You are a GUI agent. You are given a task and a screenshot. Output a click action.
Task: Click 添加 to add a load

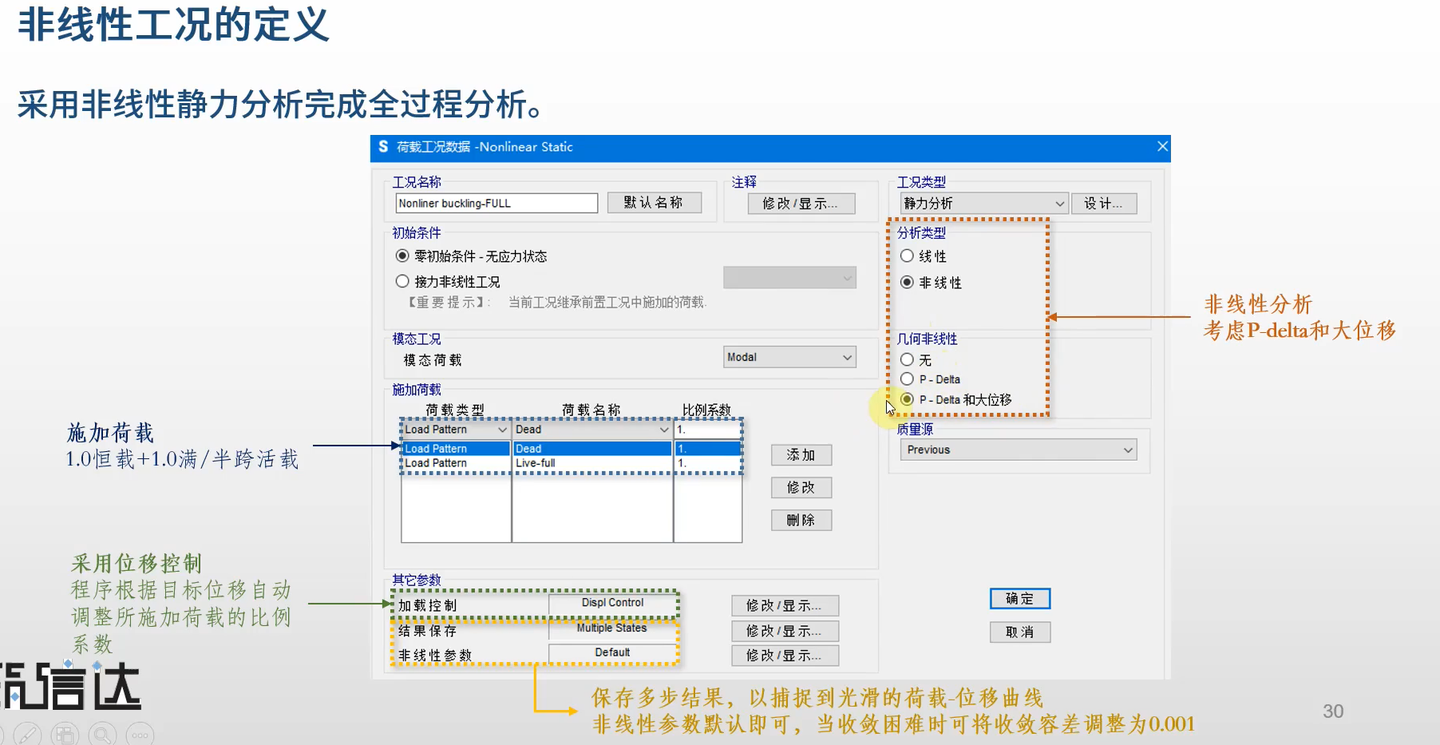click(x=800, y=454)
